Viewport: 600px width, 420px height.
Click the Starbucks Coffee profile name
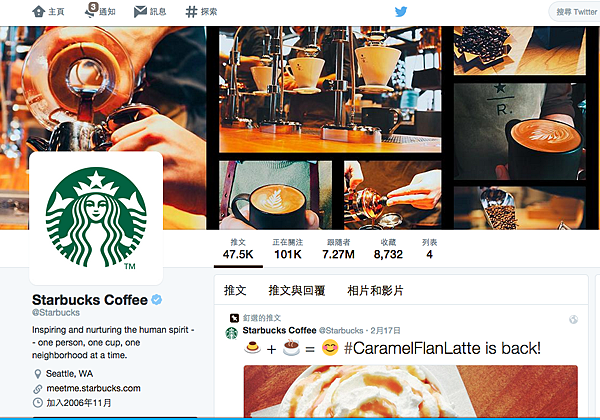(90, 300)
